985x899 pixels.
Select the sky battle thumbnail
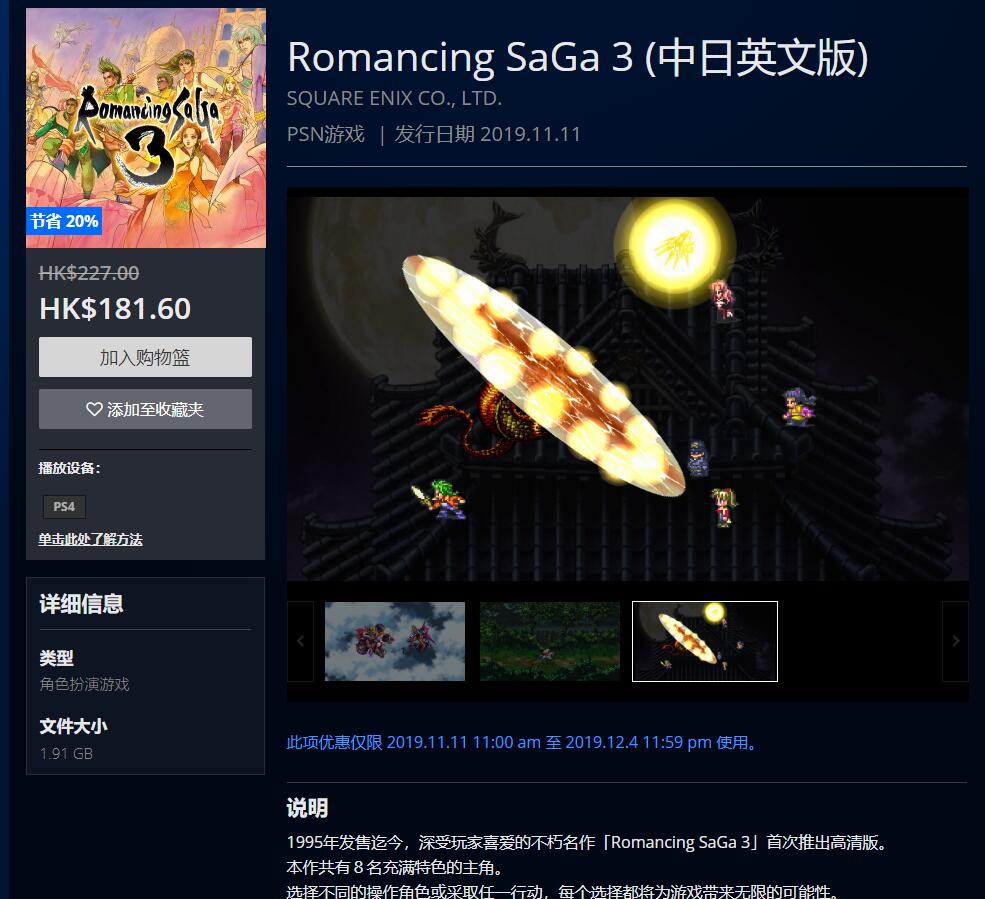[x=395, y=641]
